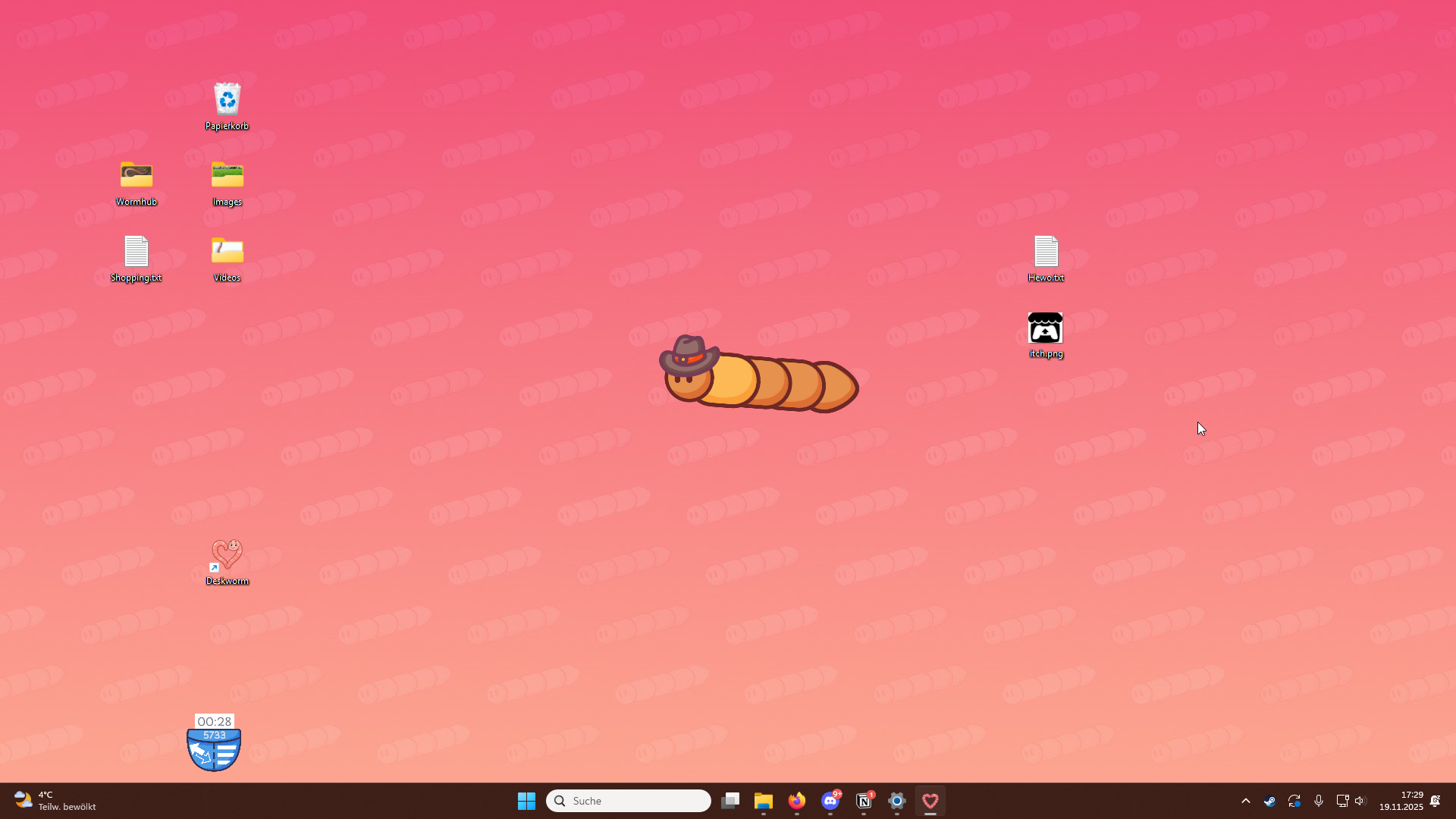The height and width of the screenshot is (819, 1456).
Task: Switch to Deskworm heart app in taskbar
Action: click(x=930, y=801)
